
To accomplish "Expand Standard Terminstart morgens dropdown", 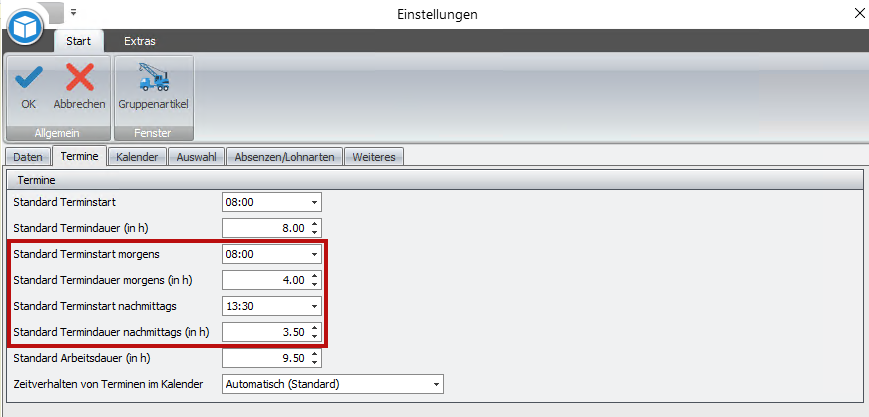I will pyautogui.click(x=315, y=254).
